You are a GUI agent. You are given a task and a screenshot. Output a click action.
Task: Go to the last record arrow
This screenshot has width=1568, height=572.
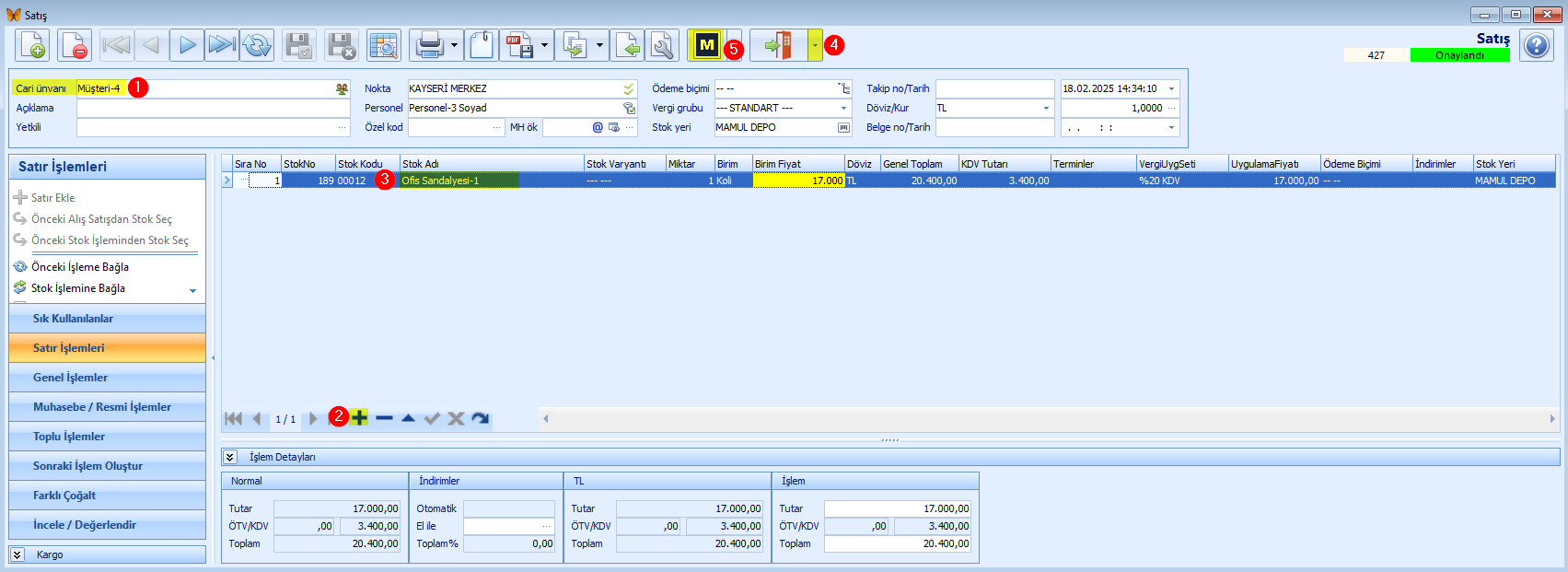pos(222,45)
